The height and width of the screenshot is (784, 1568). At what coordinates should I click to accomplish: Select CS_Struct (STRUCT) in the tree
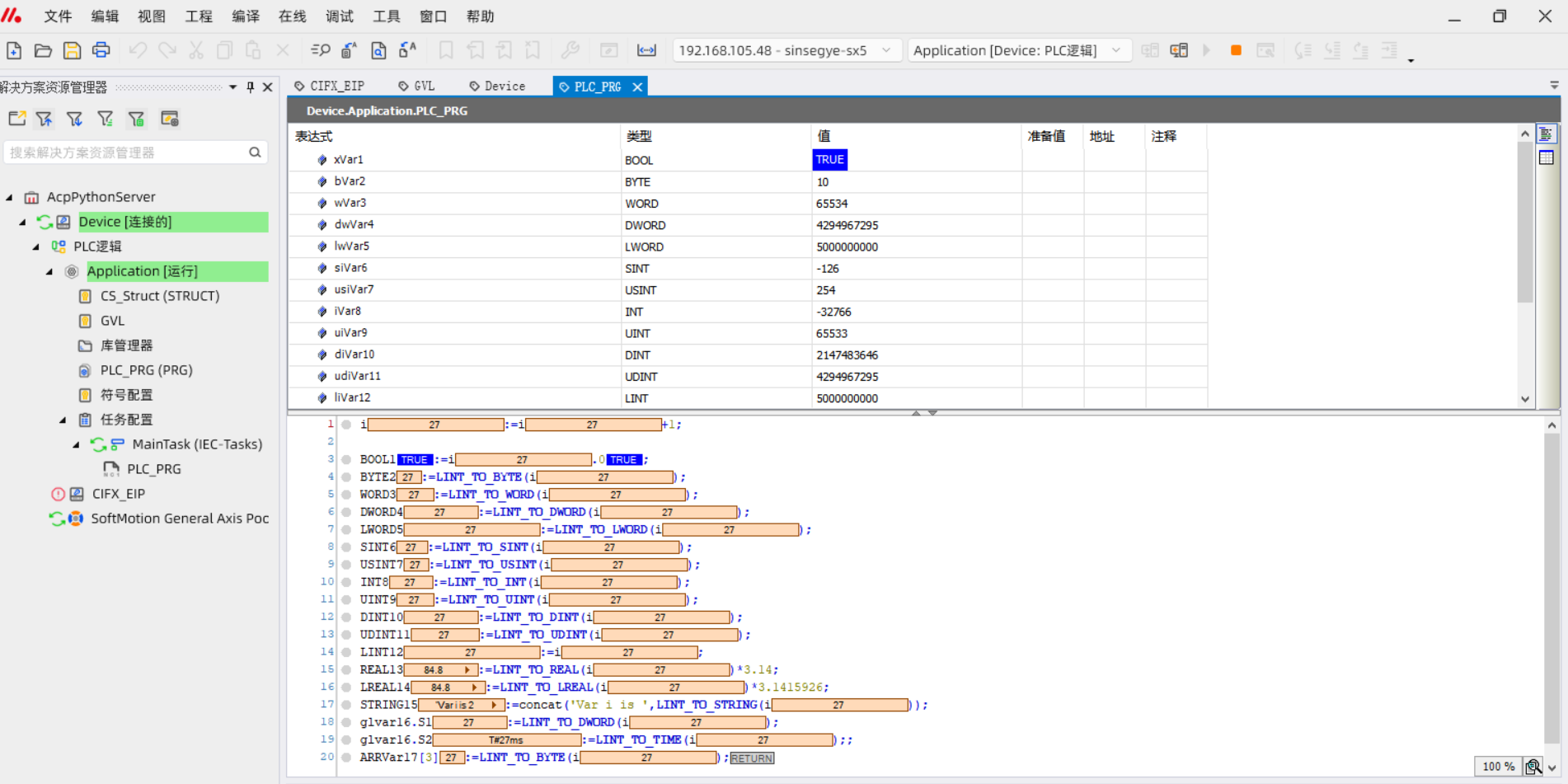(x=159, y=296)
